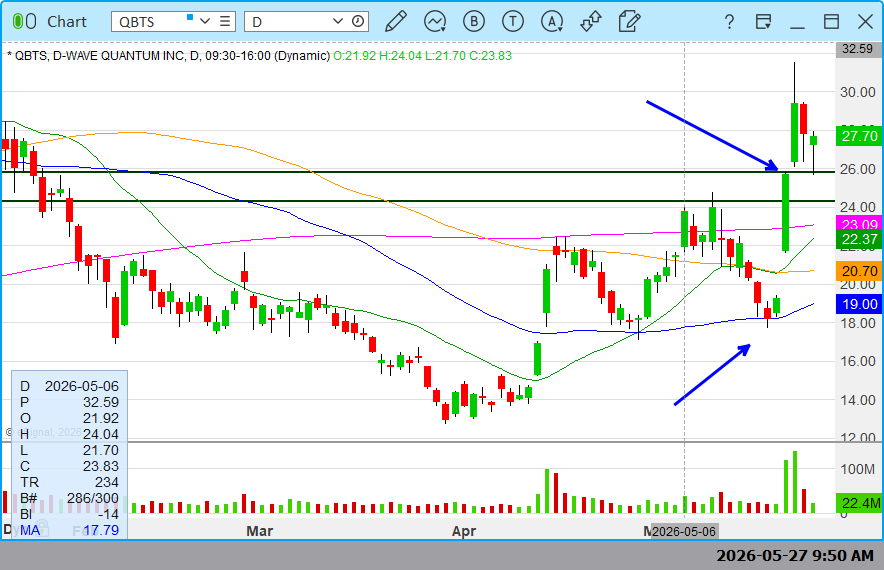This screenshot has width=884, height=570.
Task: Select the pencil drawing tools icon
Action: click(x=396, y=21)
